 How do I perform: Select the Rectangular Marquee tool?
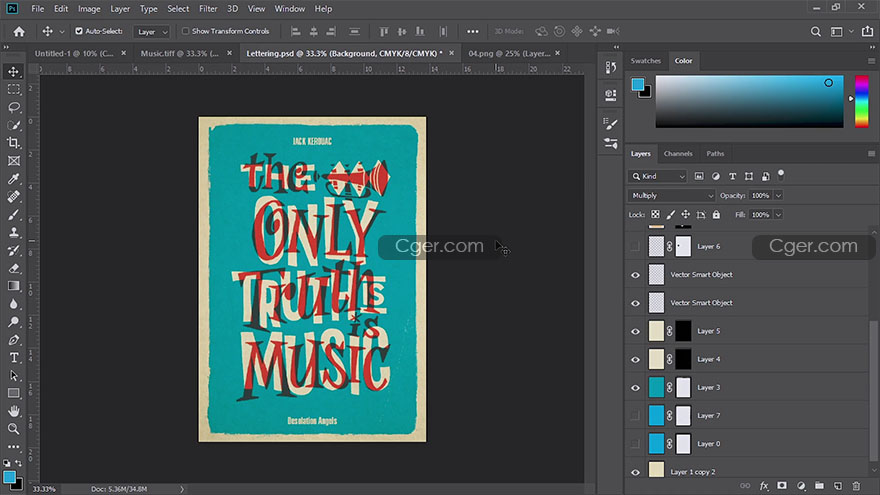click(13, 89)
